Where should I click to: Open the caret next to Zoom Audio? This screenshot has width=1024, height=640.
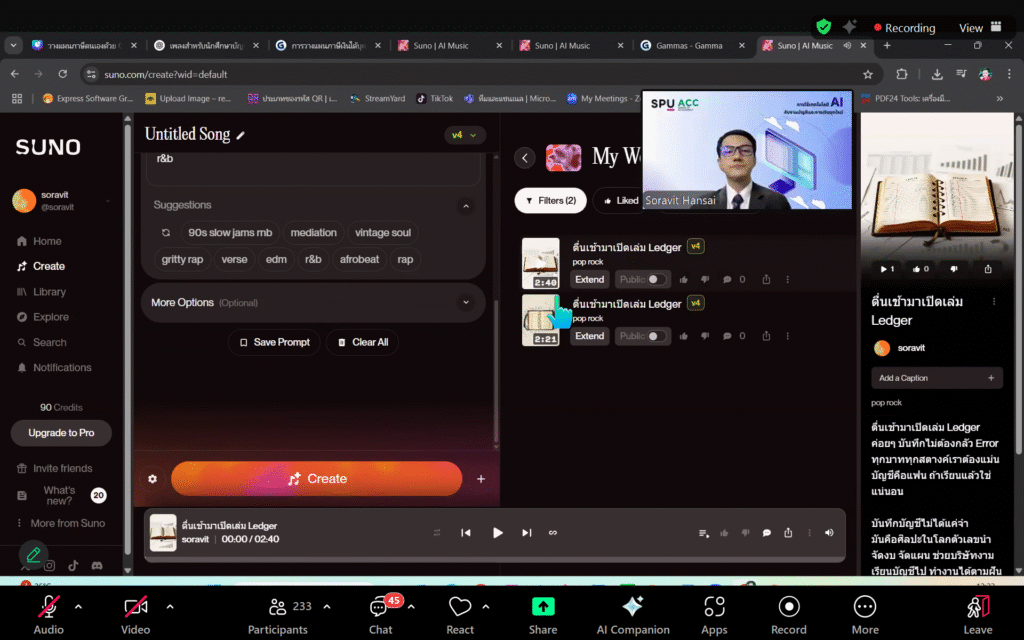click(x=78, y=607)
